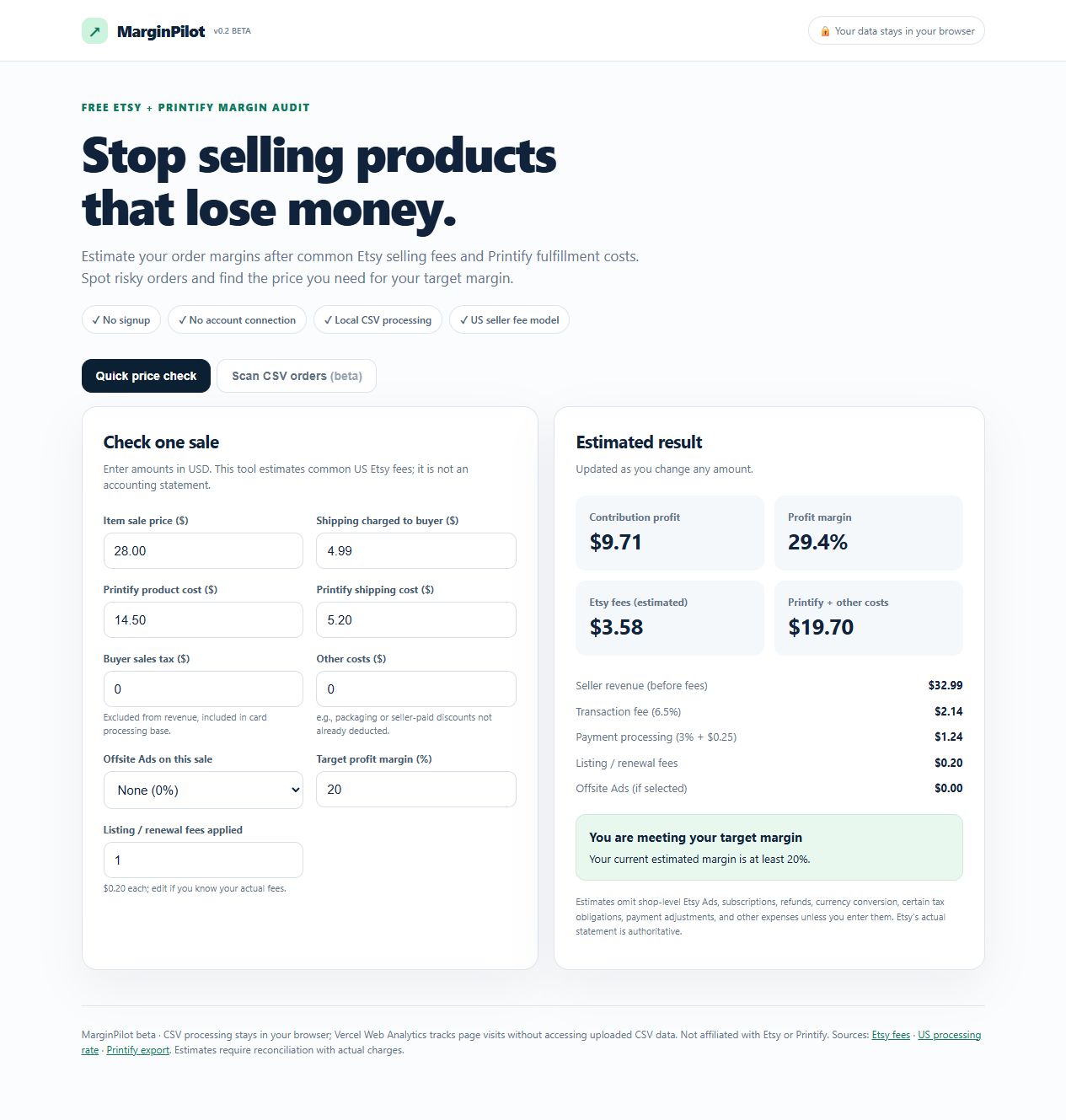Select the Listing / renewal fees applied input
1066x1120 pixels.
203,860
